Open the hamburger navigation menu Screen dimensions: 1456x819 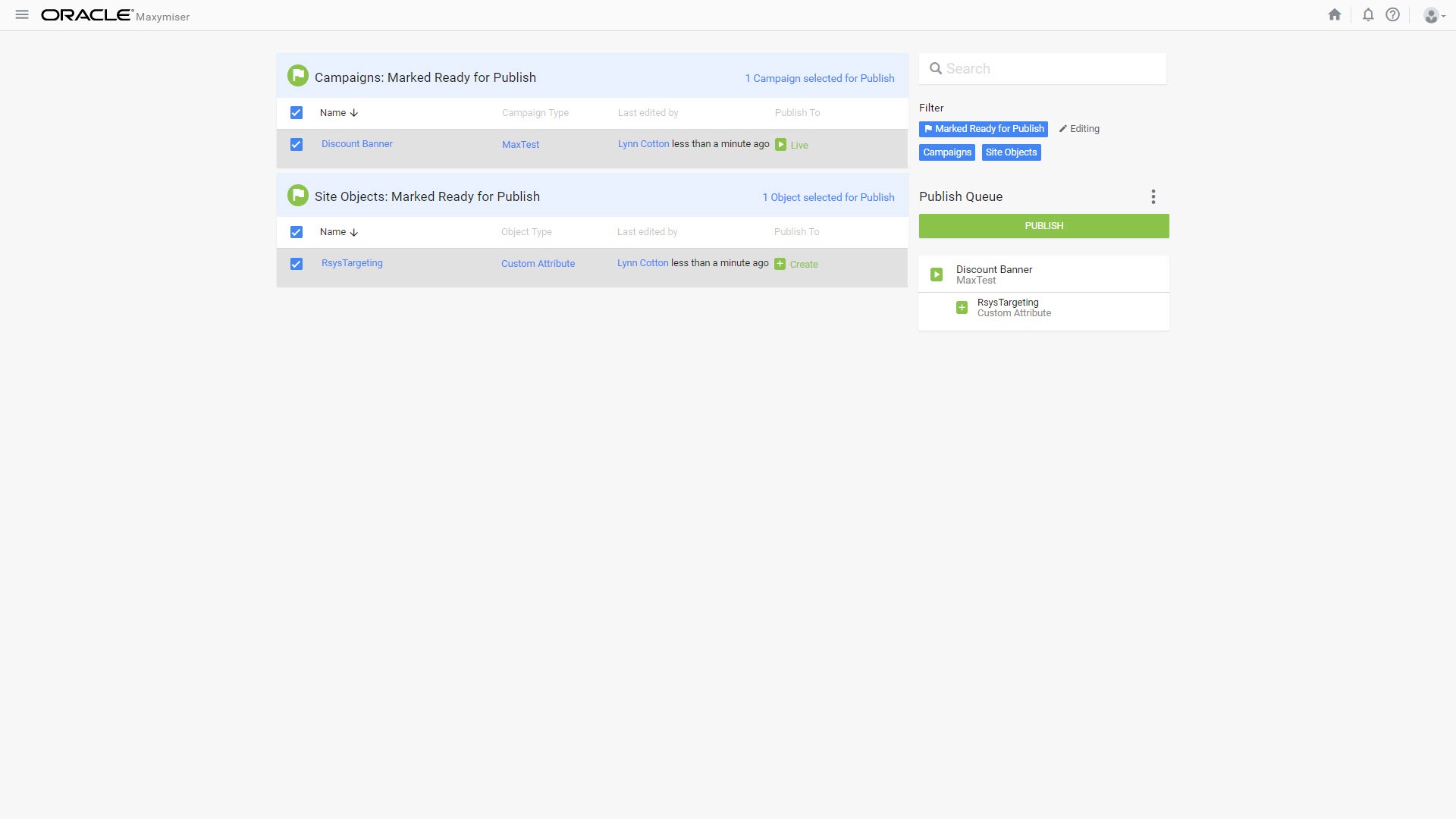point(22,15)
